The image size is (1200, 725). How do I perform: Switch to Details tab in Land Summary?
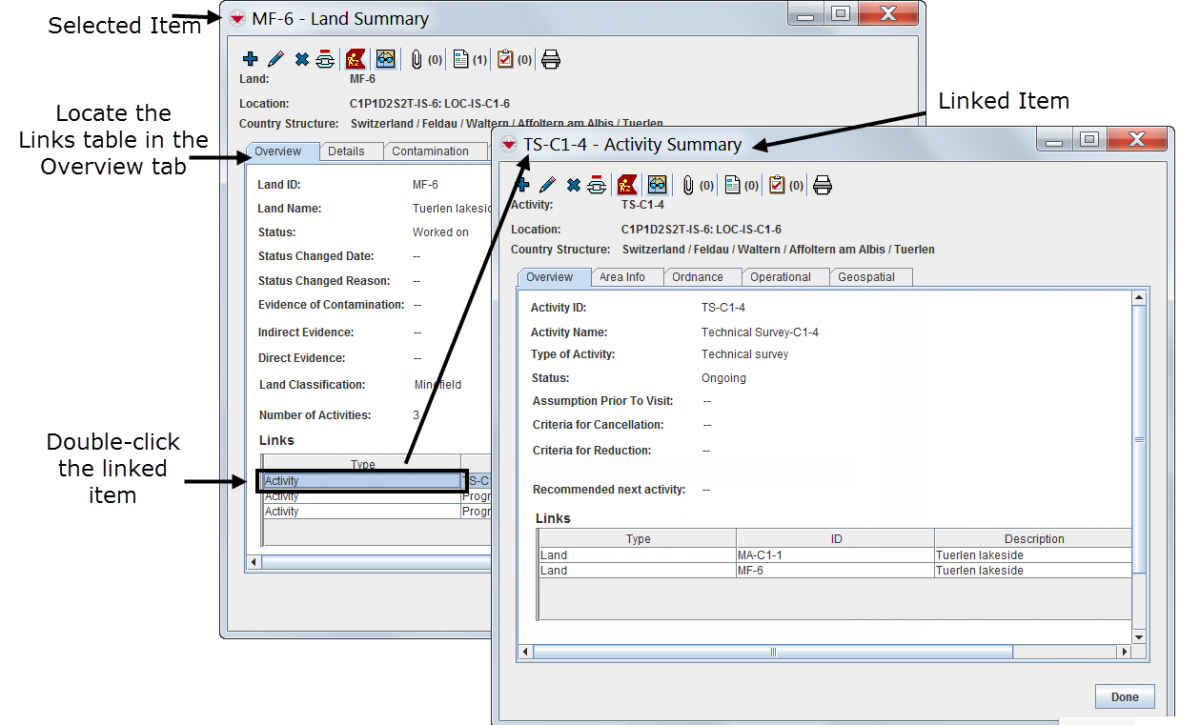[x=346, y=152]
